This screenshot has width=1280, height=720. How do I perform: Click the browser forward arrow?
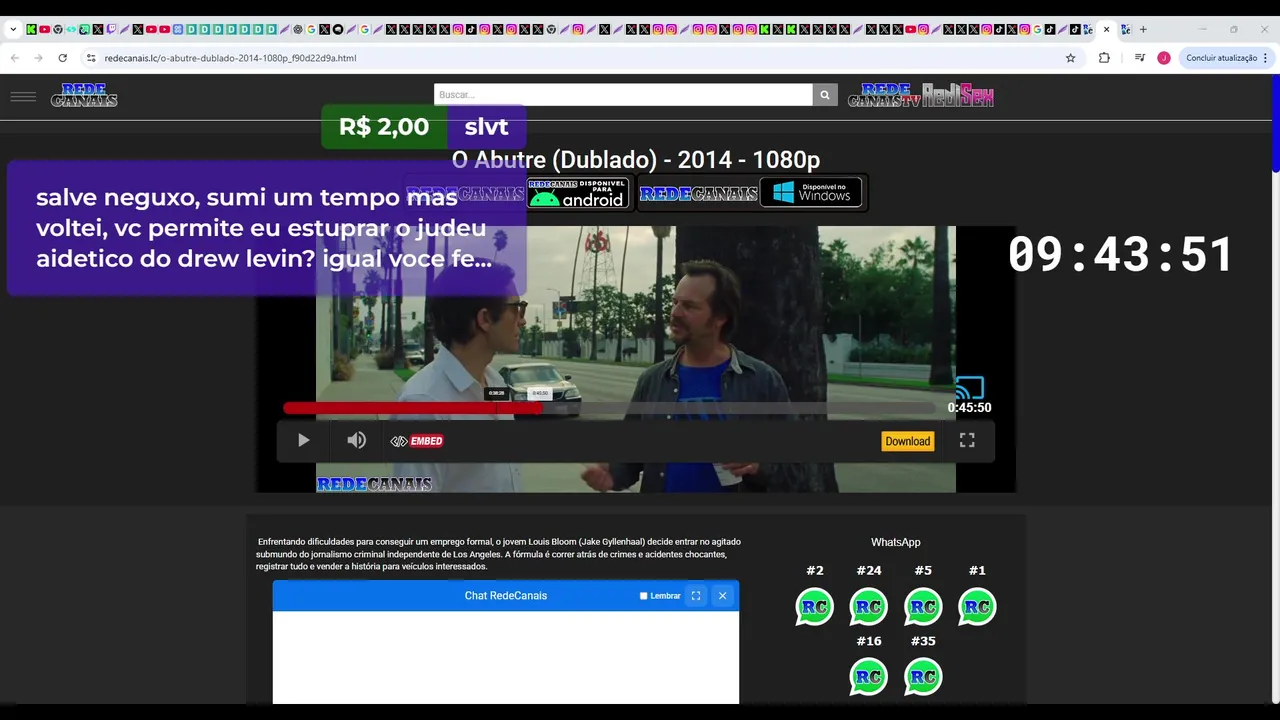(x=39, y=58)
